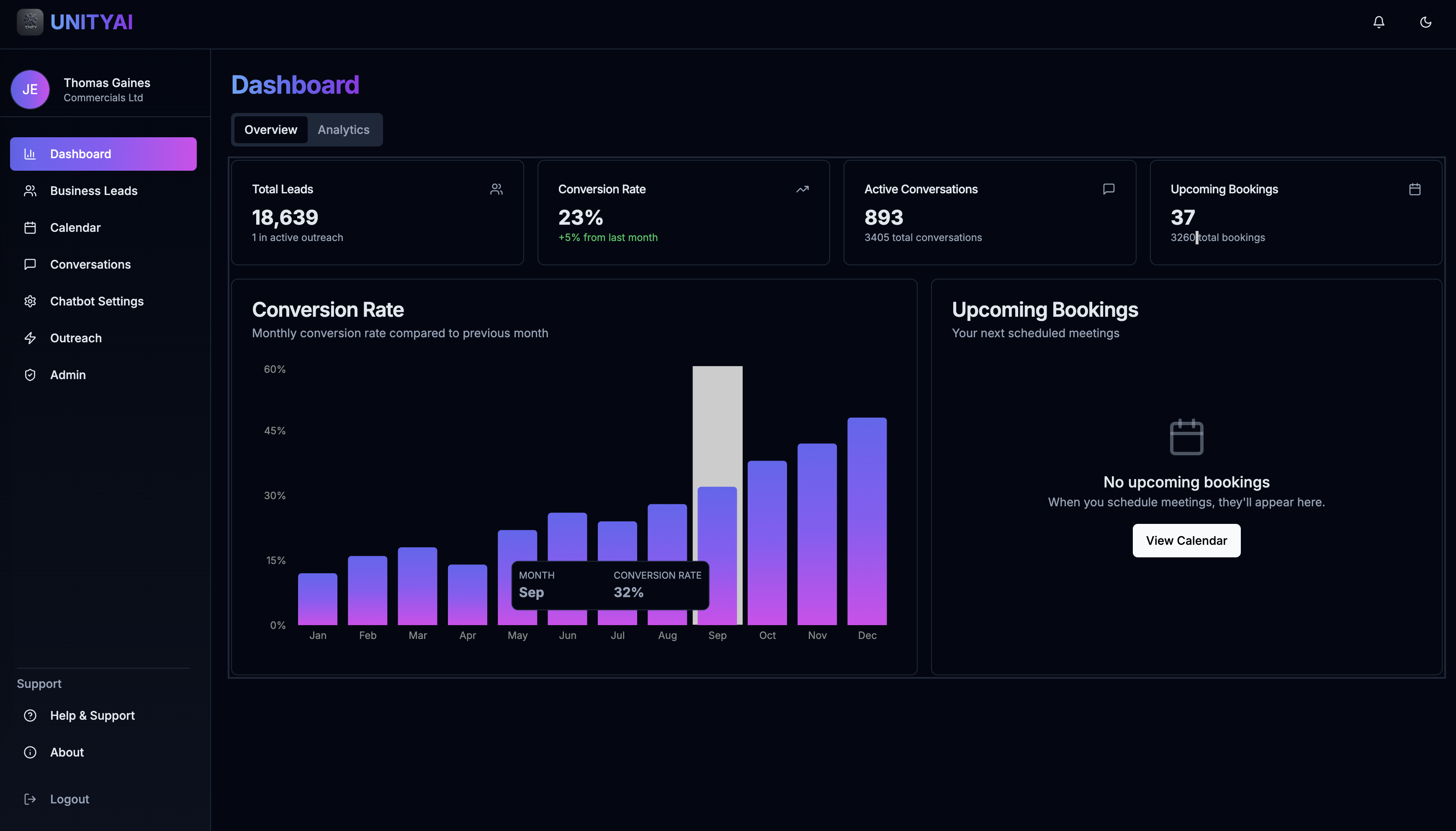The image size is (1456, 831).
Task: Select the Overview tab
Action: coord(270,130)
